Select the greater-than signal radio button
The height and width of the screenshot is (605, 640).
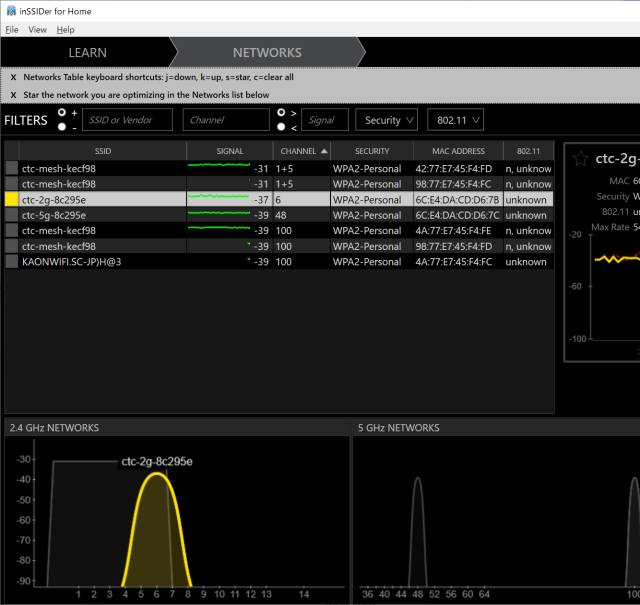pos(281,112)
